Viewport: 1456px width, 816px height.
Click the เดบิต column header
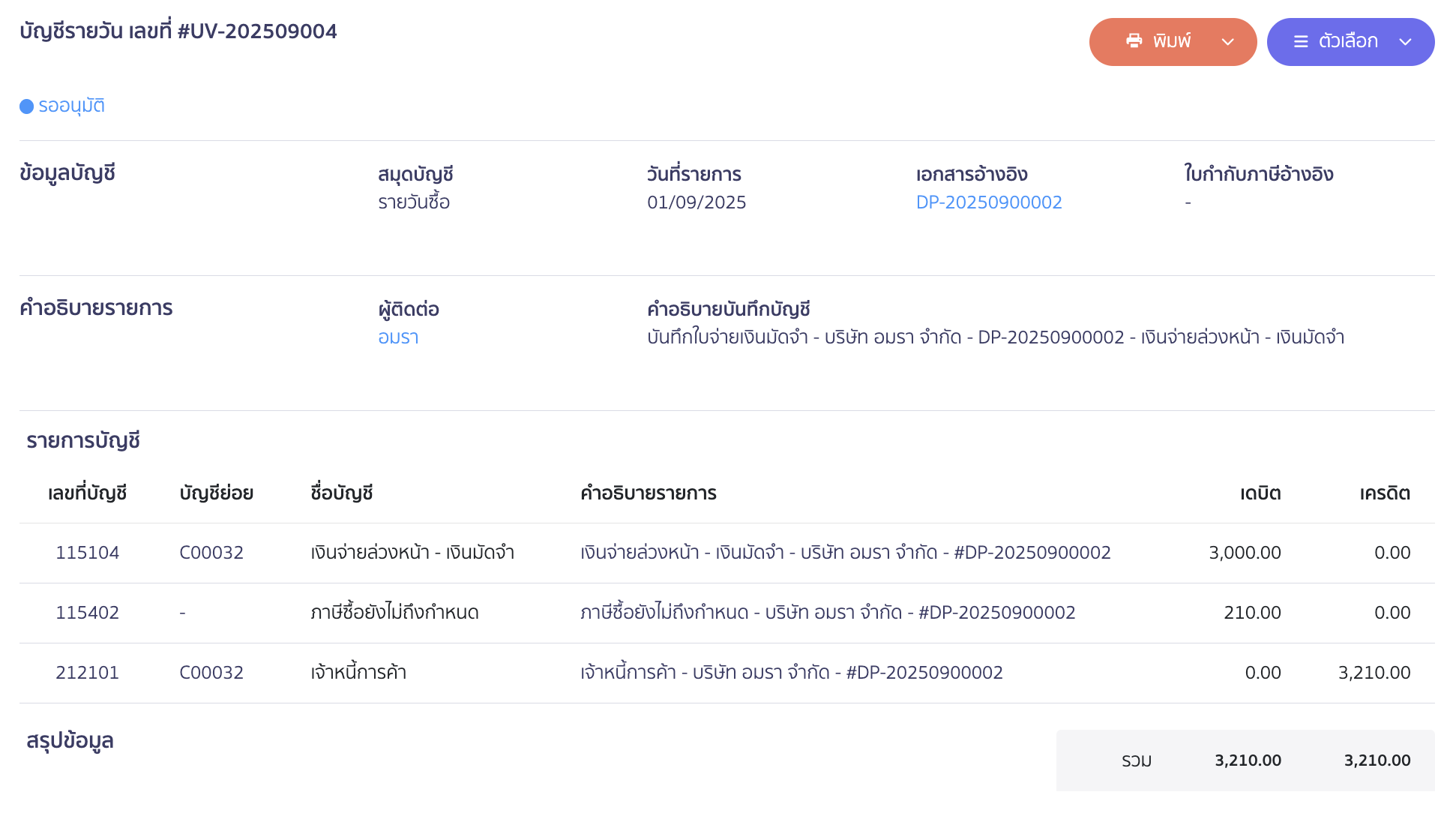point(1260,493)
